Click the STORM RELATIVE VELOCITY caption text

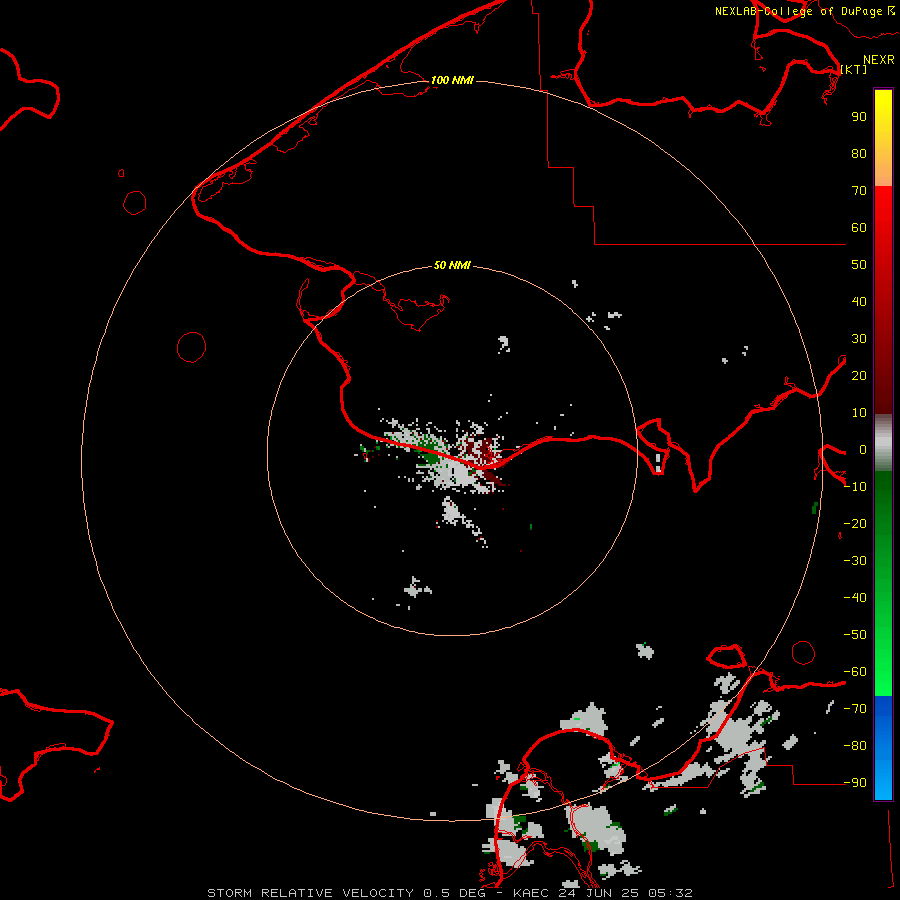[311, 893]
